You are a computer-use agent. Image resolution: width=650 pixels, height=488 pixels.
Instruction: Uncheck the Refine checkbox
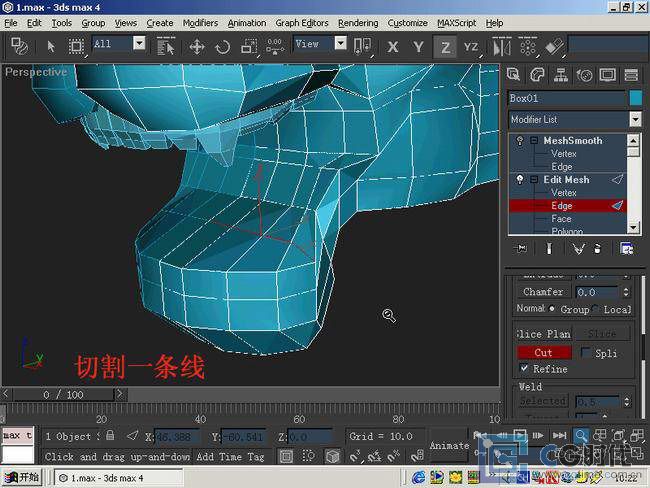pyautogui.click(x=524, y=368)
